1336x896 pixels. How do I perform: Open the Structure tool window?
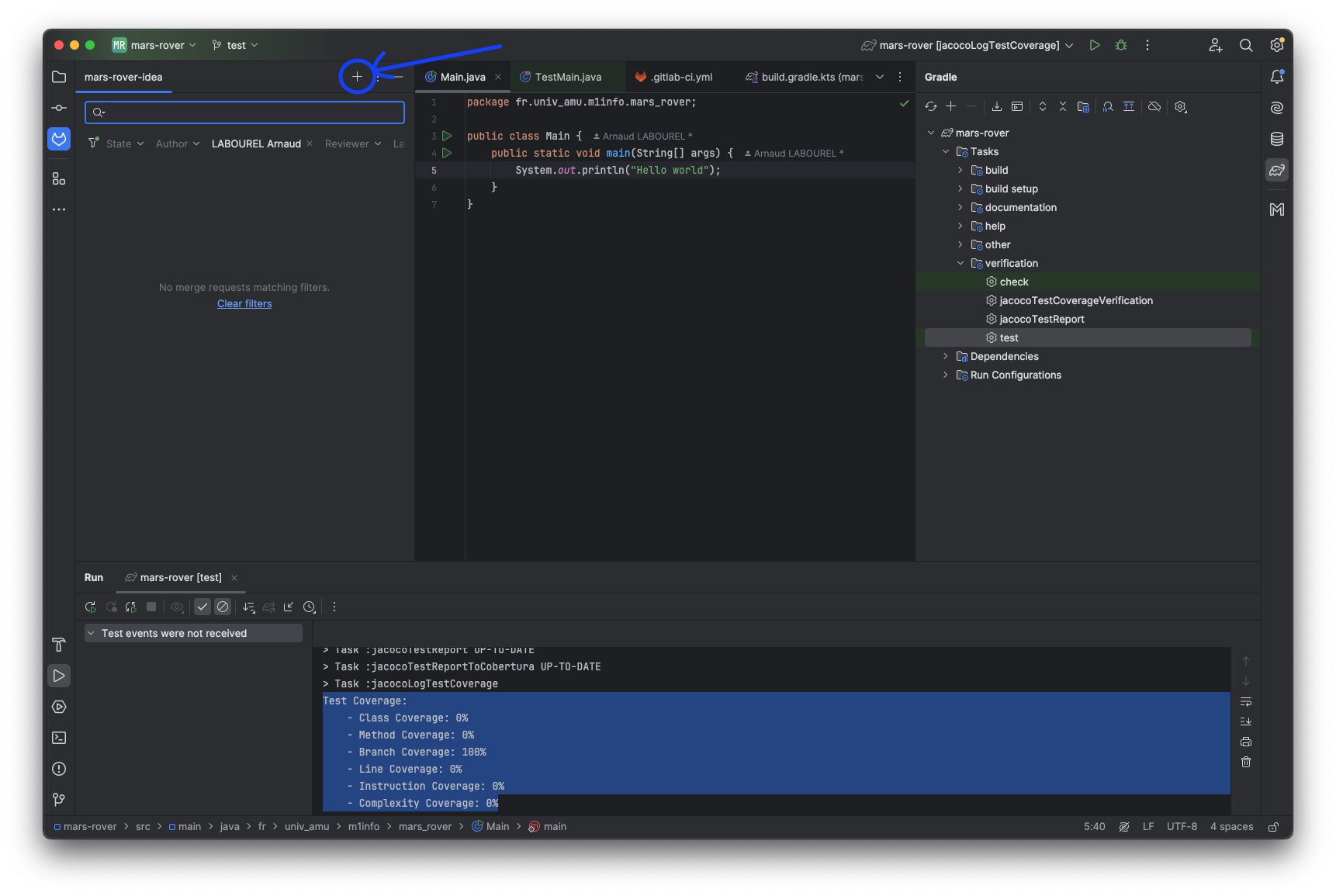coord(59,178)
